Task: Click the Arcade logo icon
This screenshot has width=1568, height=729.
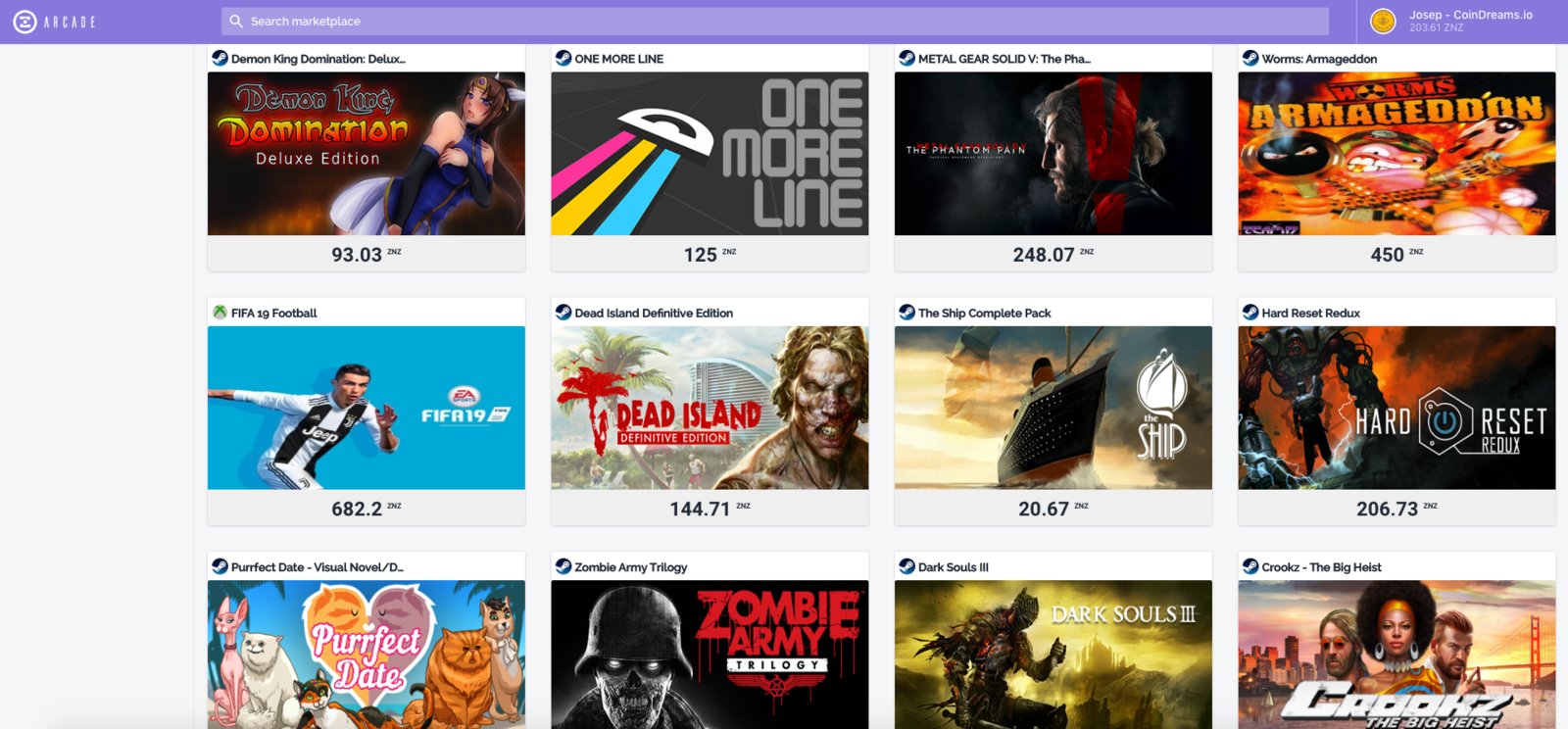Action: pos(25,22)
